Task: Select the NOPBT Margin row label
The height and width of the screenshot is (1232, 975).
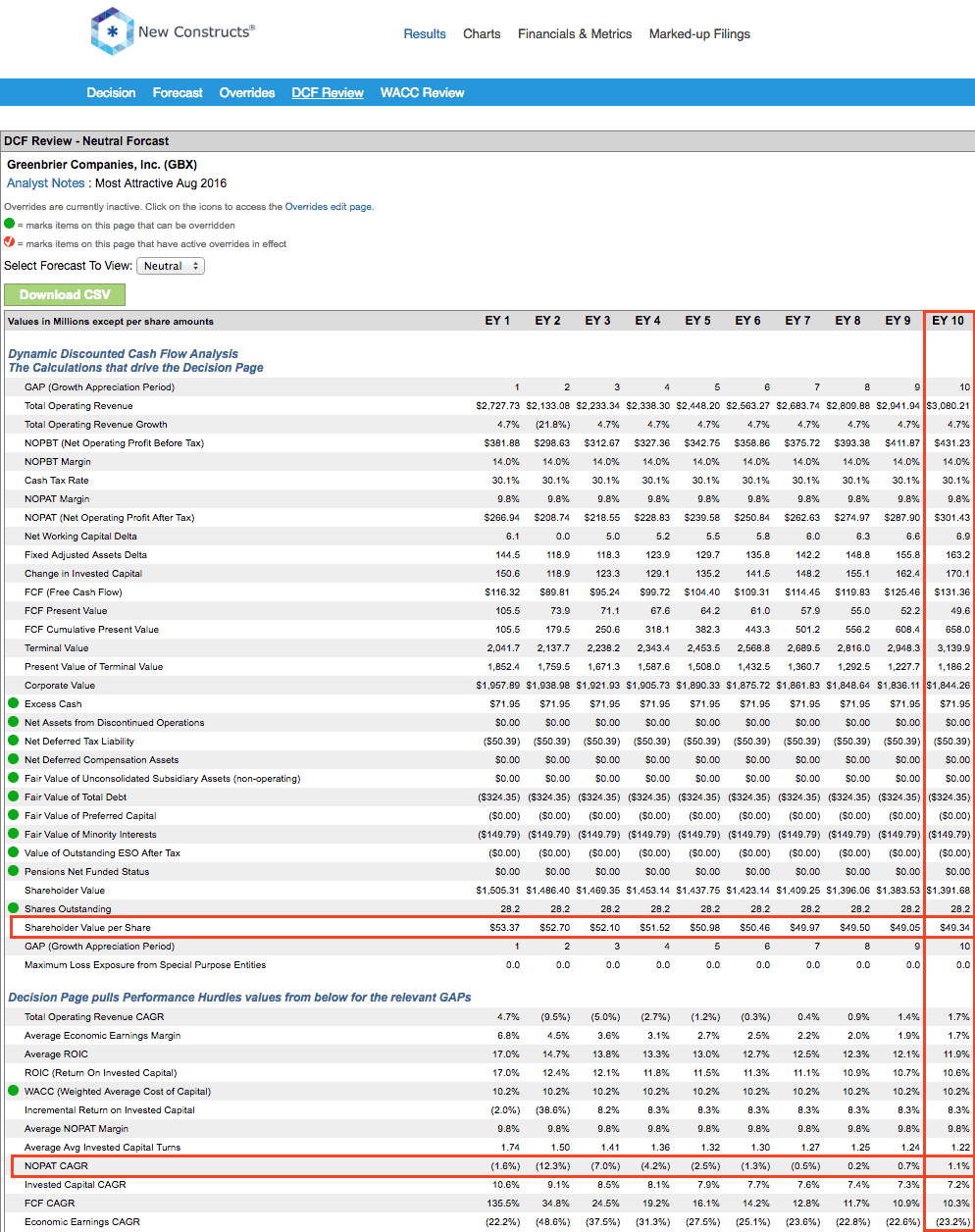Action: (x=58, y=461)
